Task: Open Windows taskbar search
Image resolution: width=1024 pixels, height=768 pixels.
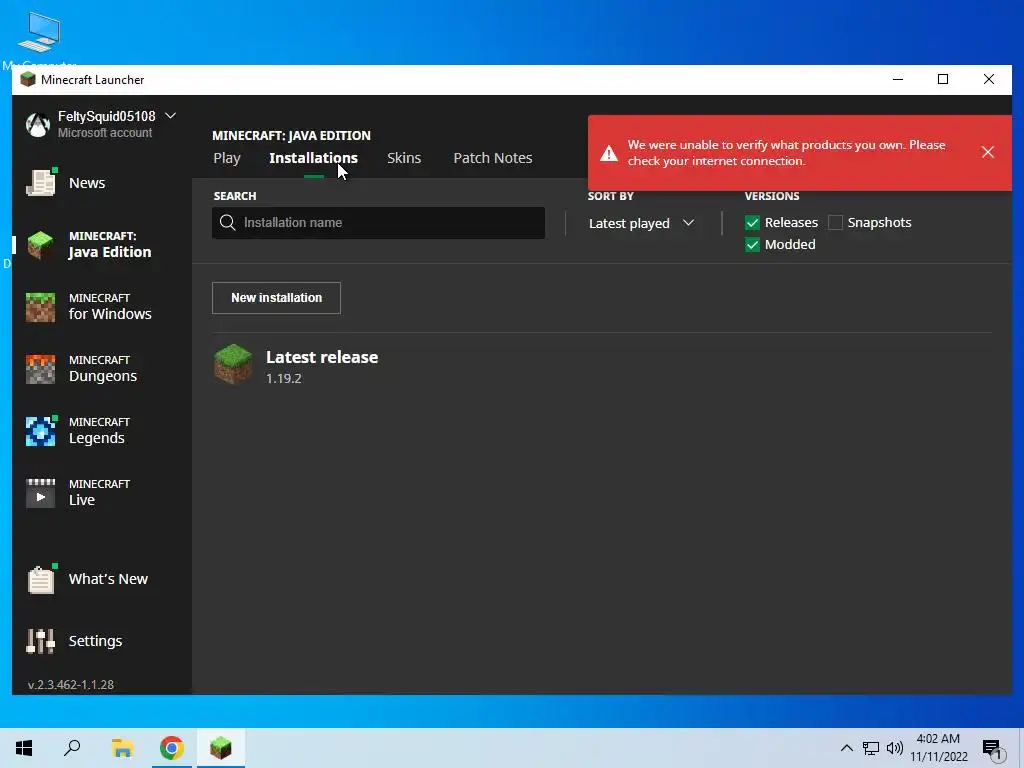Action: (72, 748)
